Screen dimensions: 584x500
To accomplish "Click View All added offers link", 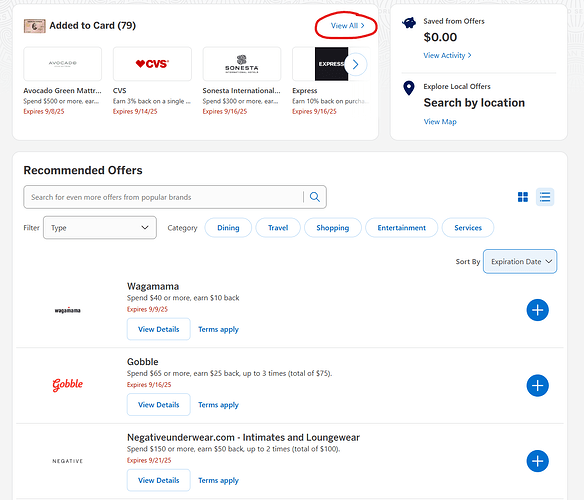I will (x=347, y=25).
